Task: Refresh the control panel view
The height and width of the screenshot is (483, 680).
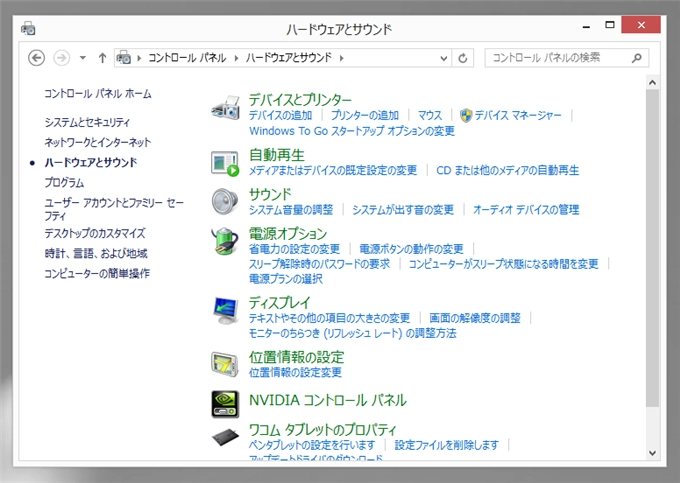Action: point(463,58)
